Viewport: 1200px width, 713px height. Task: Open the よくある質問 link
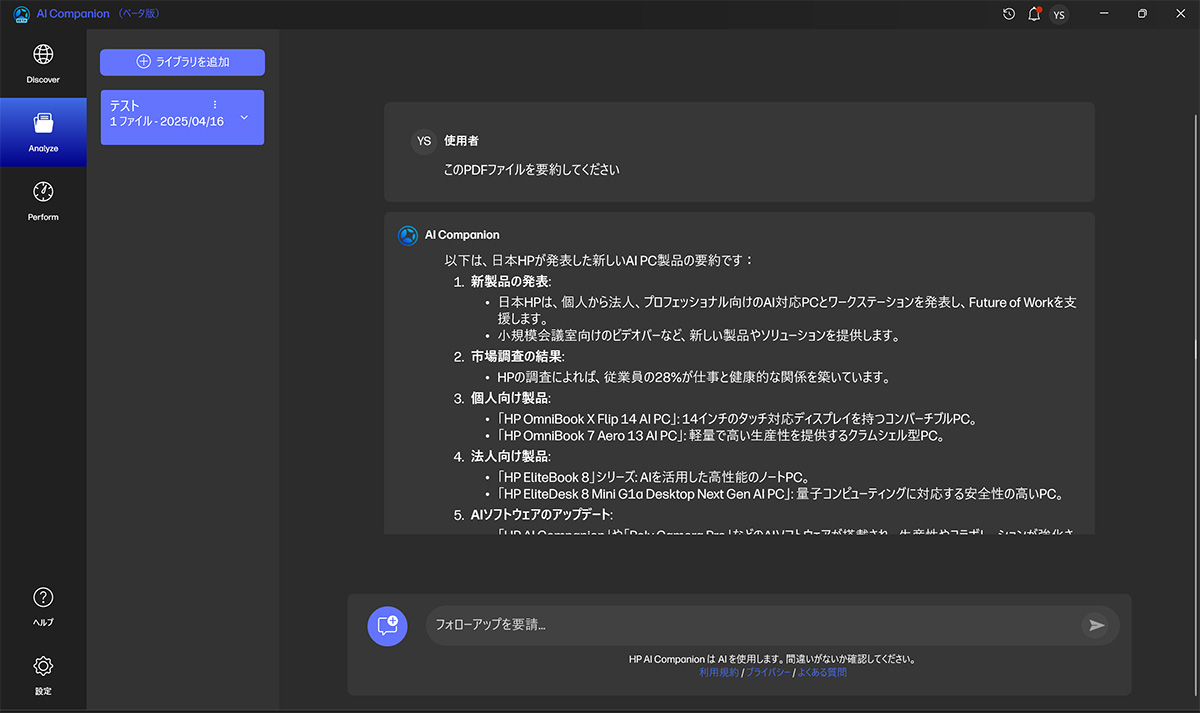(822, 673)
